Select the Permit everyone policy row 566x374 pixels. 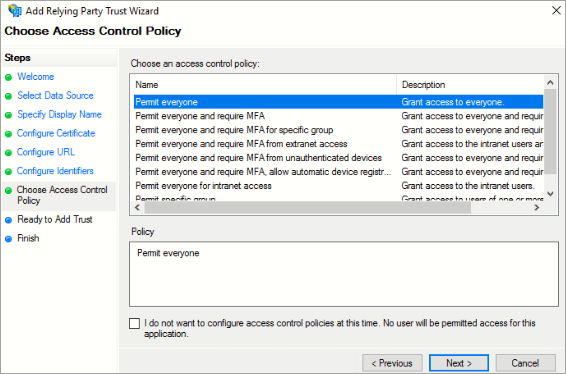coord(338,102)
